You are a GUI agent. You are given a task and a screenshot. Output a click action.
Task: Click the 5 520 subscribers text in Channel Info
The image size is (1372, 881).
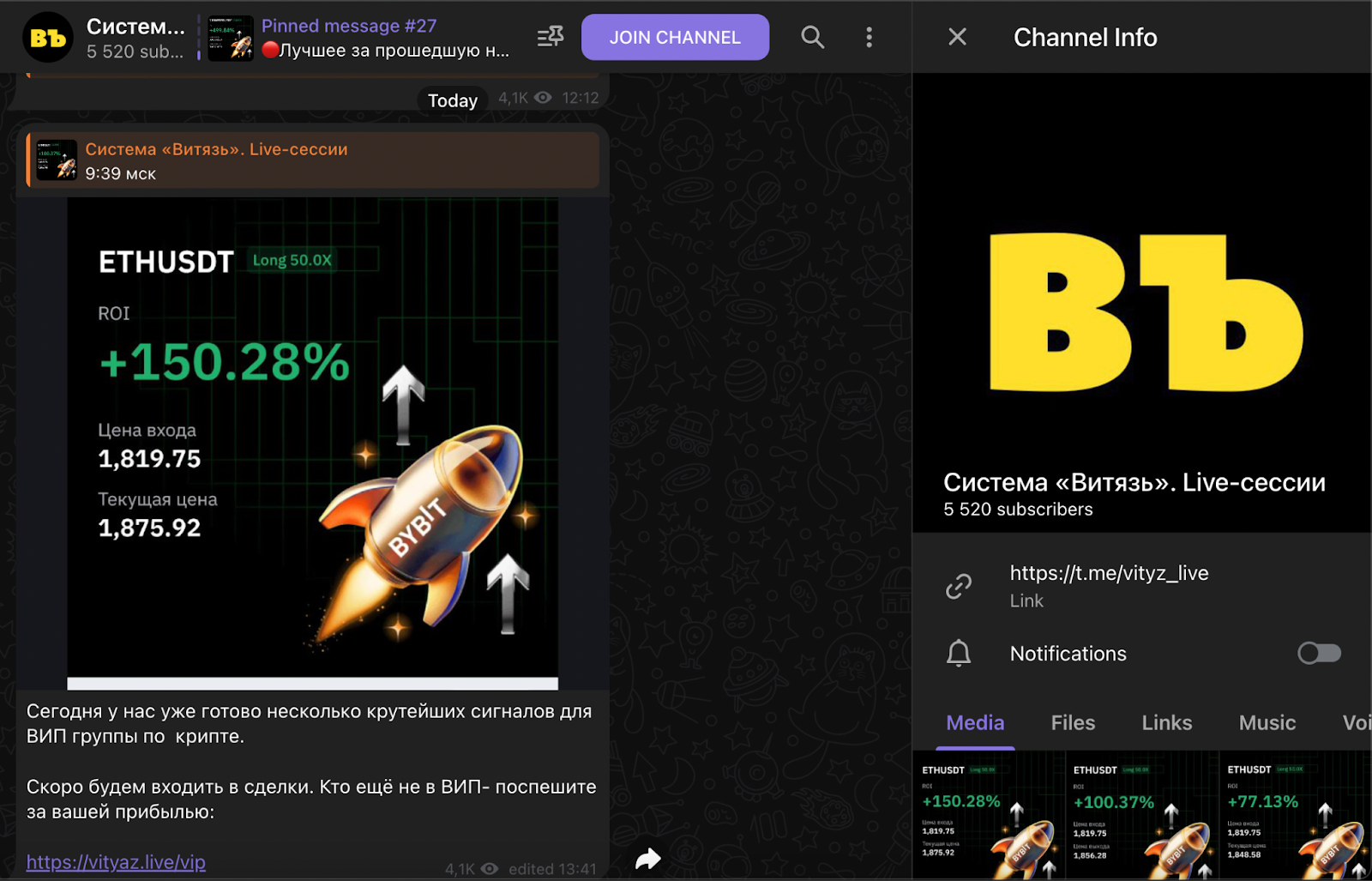point(1018,510)
